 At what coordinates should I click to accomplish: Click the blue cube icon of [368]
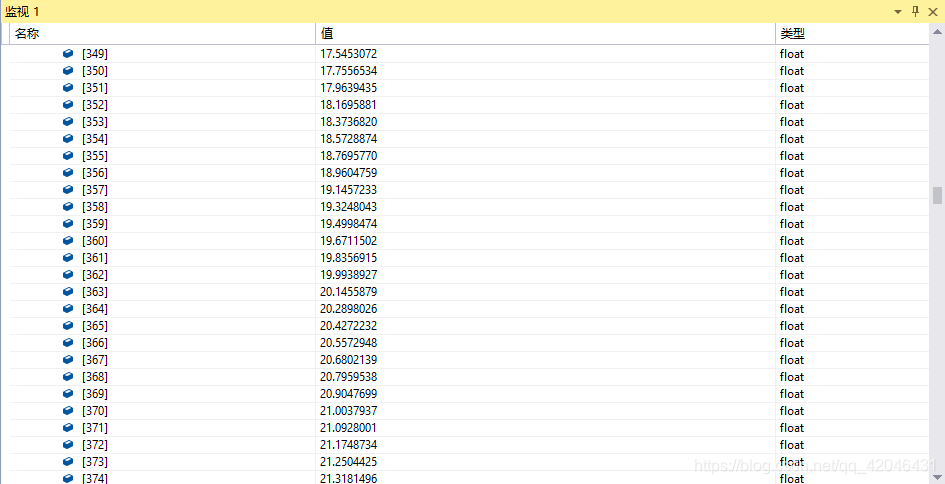[x=68, y=377]
